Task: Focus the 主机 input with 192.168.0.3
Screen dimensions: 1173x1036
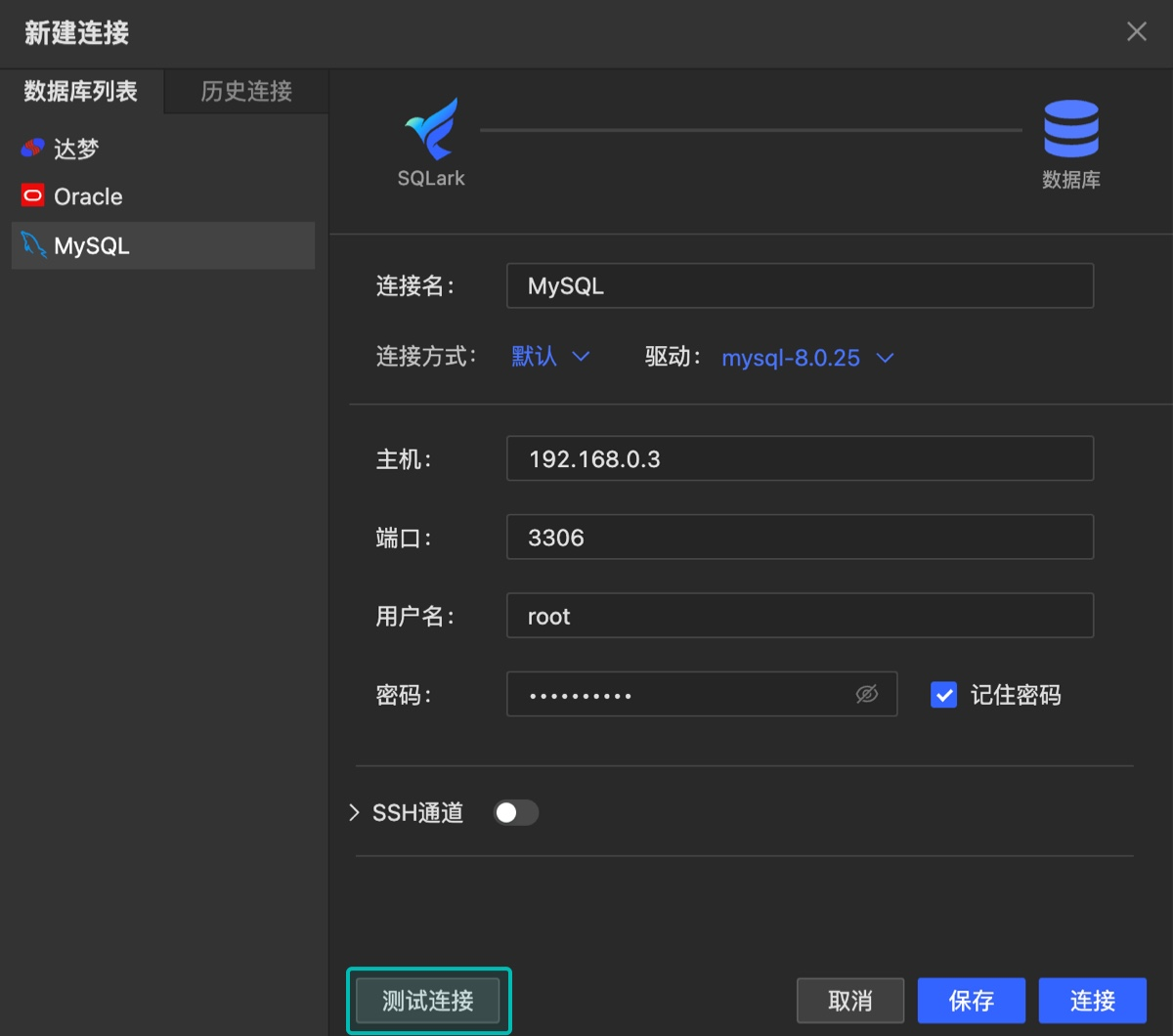Action: point(800,458)
